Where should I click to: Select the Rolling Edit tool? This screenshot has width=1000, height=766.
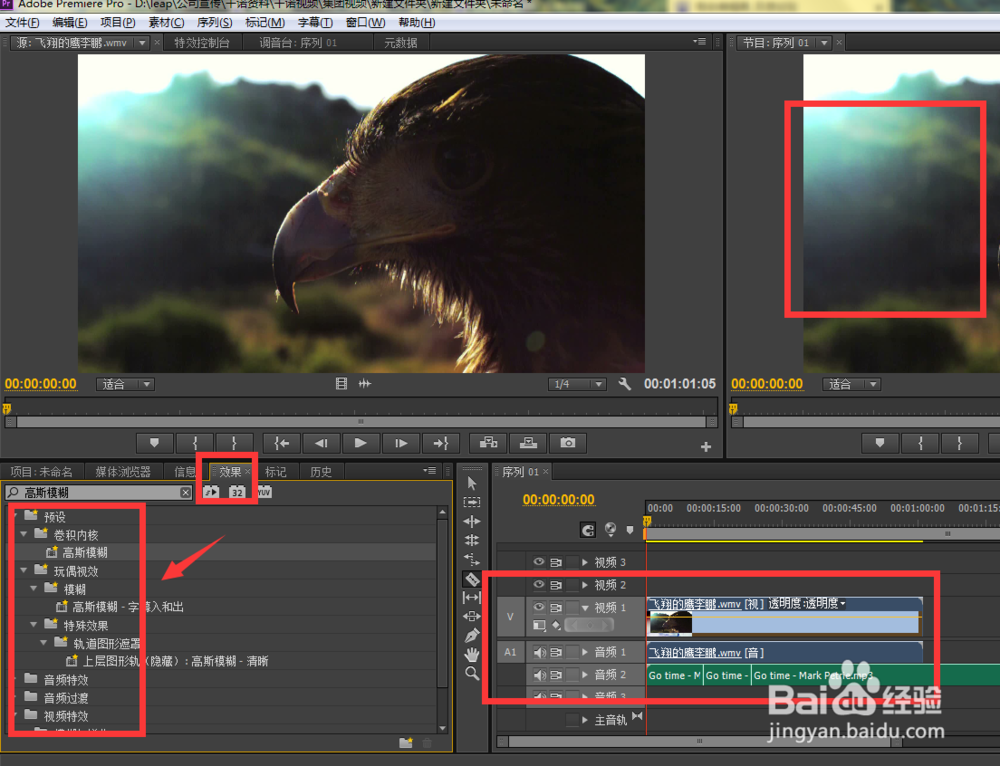tap(472, 541)
